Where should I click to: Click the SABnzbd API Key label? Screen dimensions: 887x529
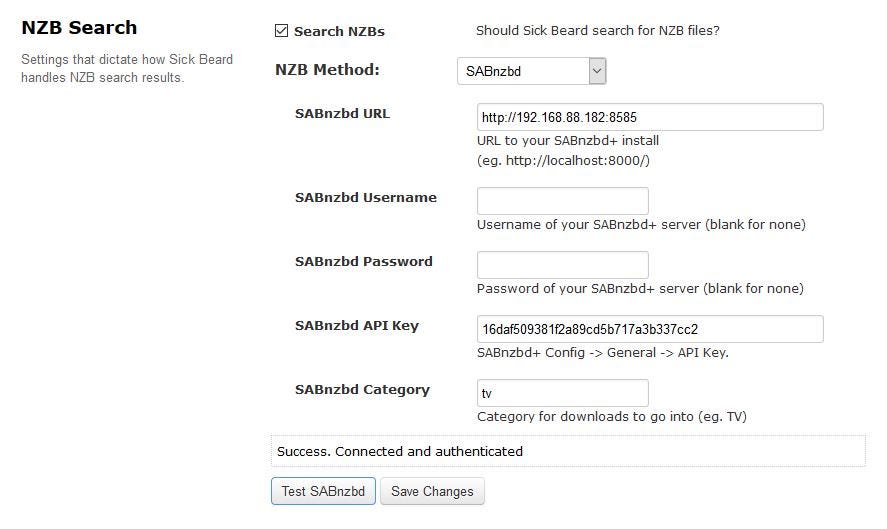(356, 325)
